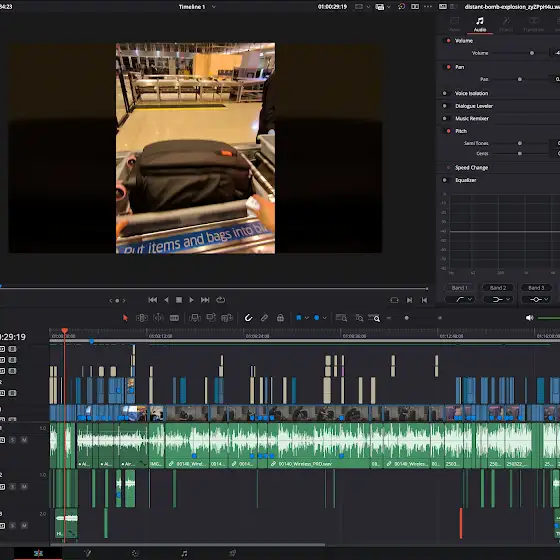Viewport: 560px width, 560px height.
Task: Switch to the Effects inspector tab
Action: [506, 24]
